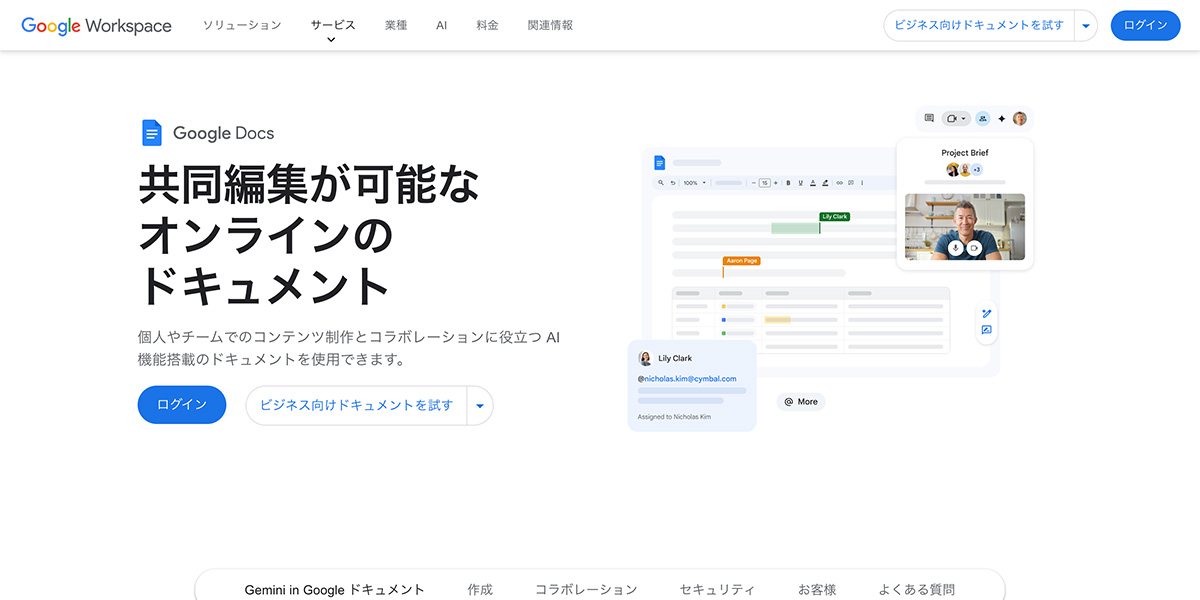Click the Project Brief title

tap(965, 153)
